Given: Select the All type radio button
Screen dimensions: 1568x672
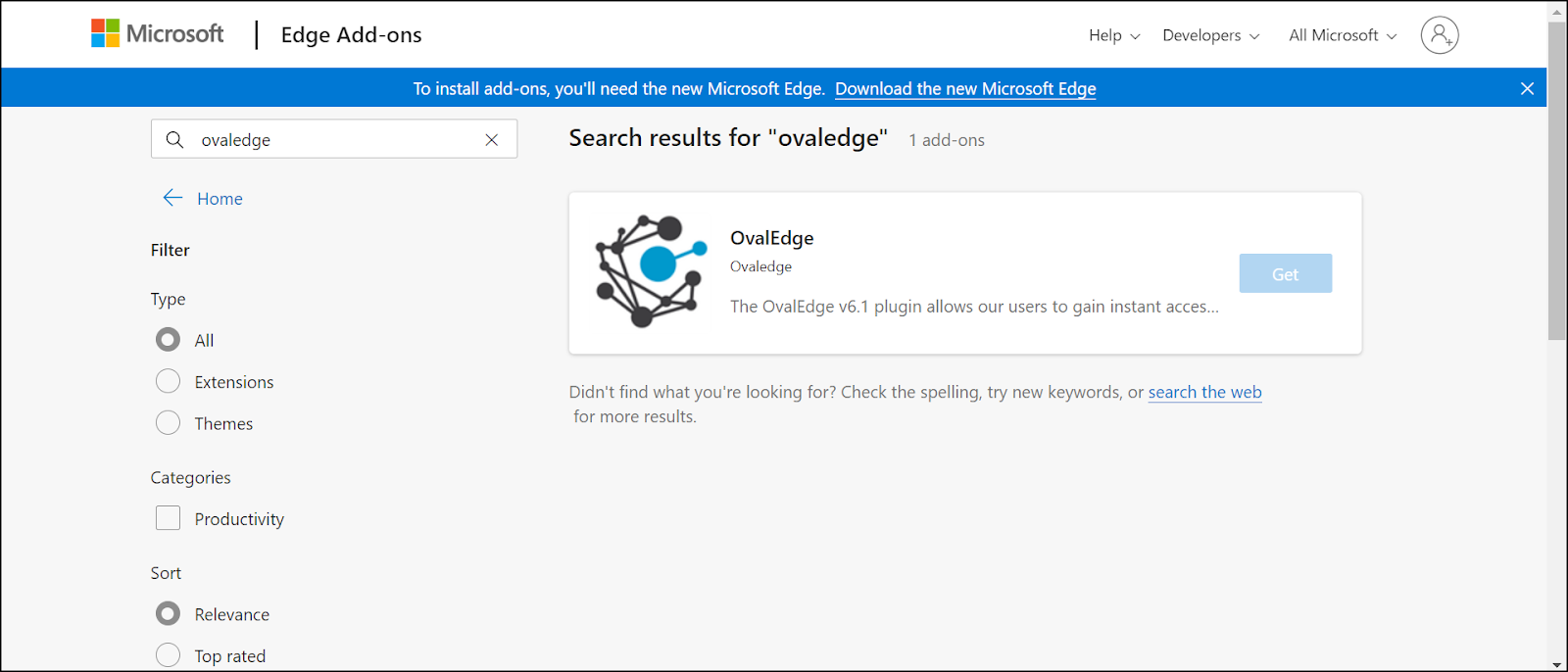Looking at the screenshot, I should pos(168,340).
